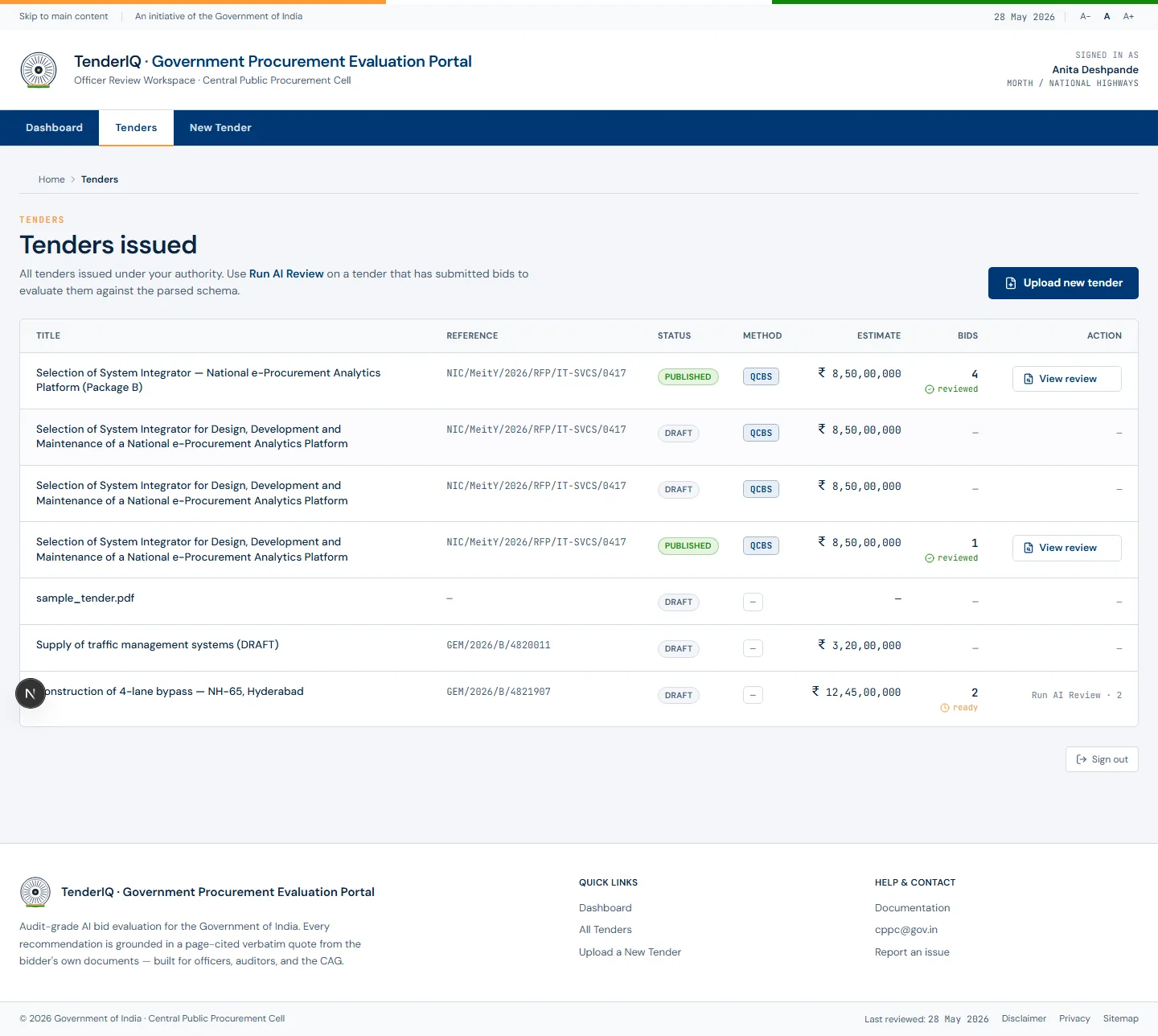Click the 28 May 2026 date in top bar
The height and width of the screenshot is (1036, 1158).
tap(1024, 17)
